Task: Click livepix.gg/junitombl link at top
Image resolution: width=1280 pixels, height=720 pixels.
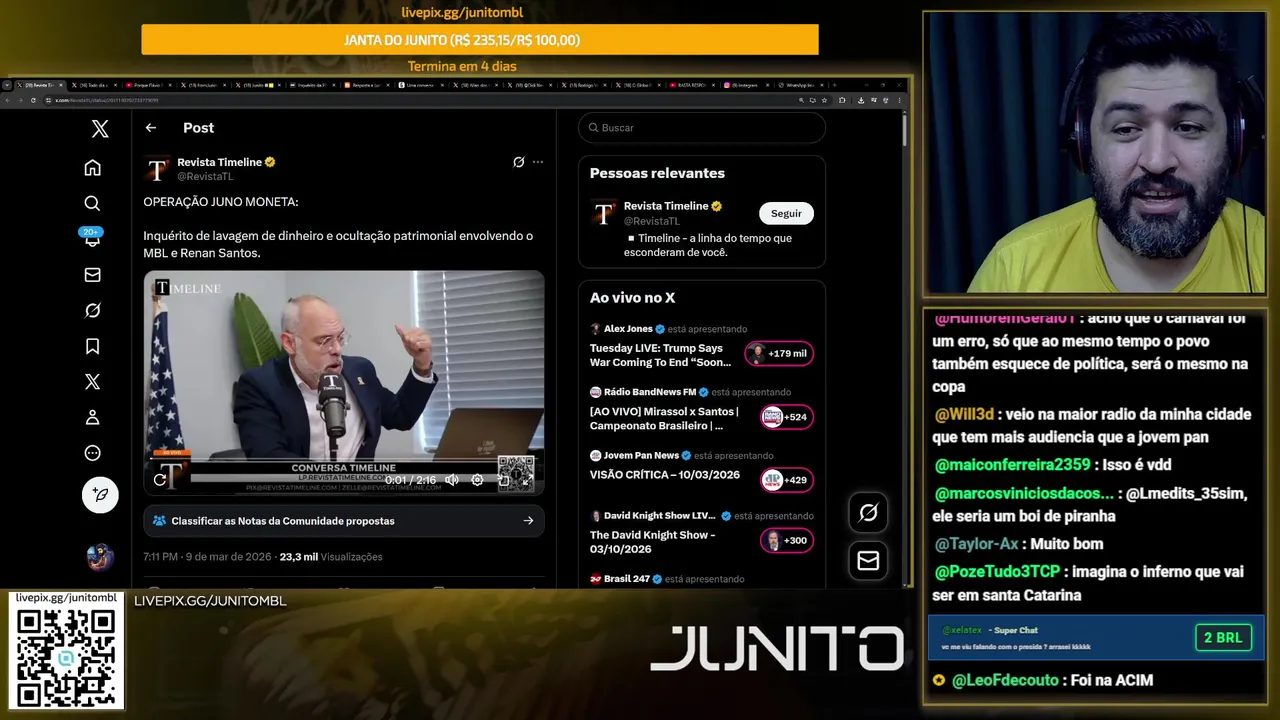Action: [x=462, y=12]
